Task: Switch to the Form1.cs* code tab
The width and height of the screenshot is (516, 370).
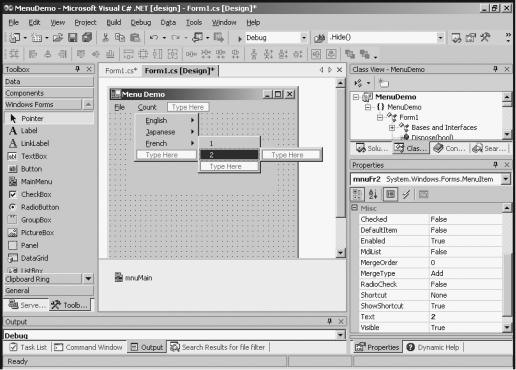Action: [x=121, y=71]
